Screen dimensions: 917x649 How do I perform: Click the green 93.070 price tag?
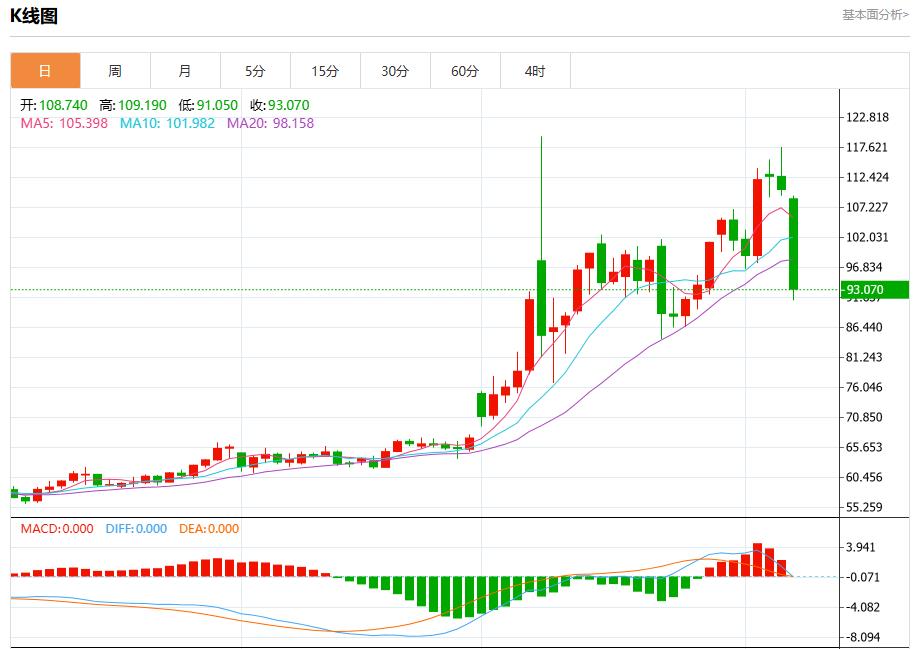pos(870,290)
